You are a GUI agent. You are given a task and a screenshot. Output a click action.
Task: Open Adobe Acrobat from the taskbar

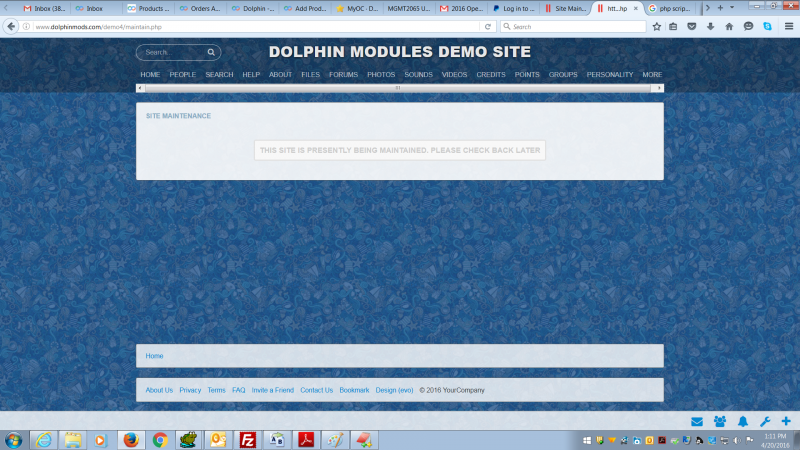[306, 440]
